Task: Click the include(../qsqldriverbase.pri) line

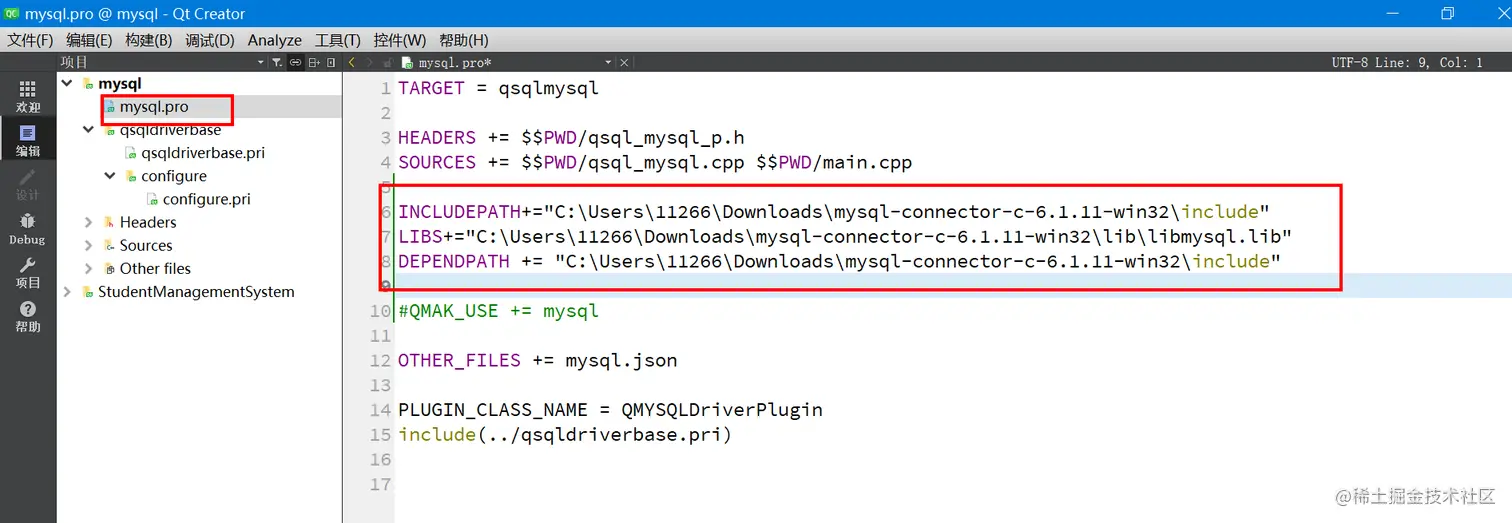Action: tap(565, 435)
